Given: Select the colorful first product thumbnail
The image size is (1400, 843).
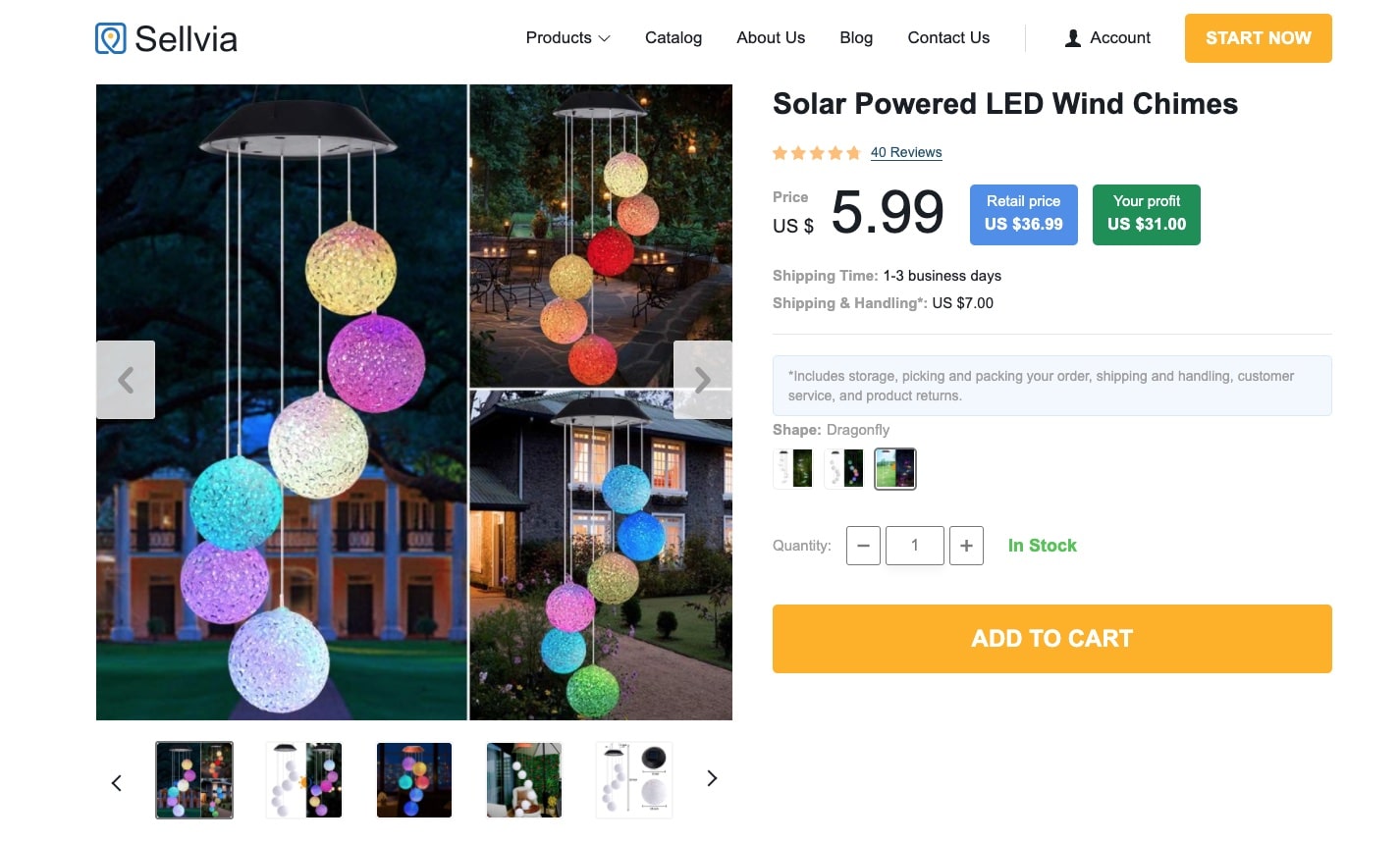Looking at the screenshot, I should (193, 778).
